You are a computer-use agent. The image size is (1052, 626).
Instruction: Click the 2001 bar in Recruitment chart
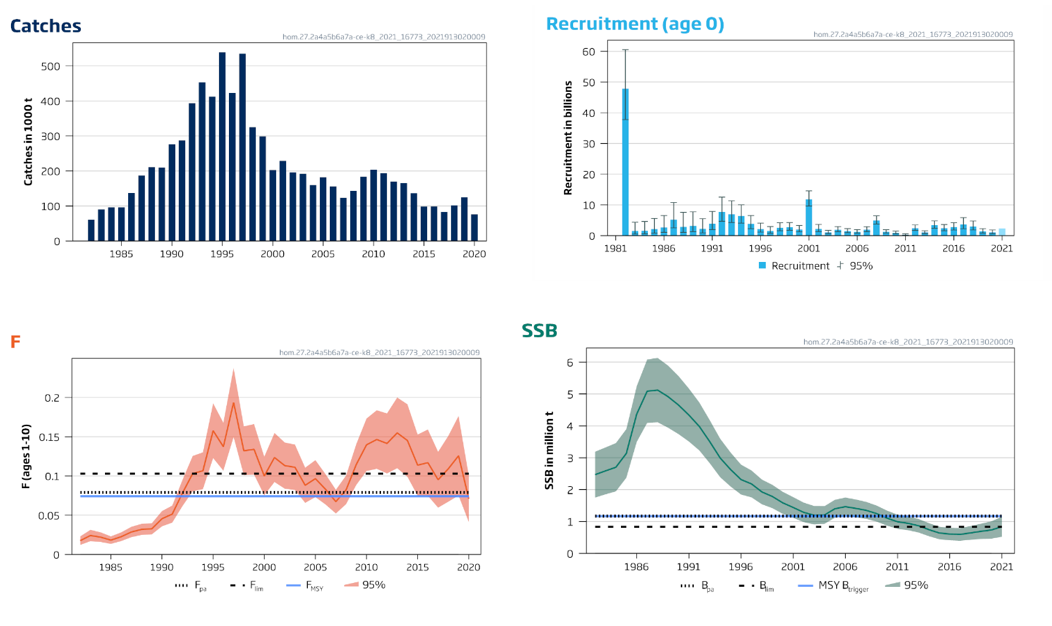tap(808, 217)
